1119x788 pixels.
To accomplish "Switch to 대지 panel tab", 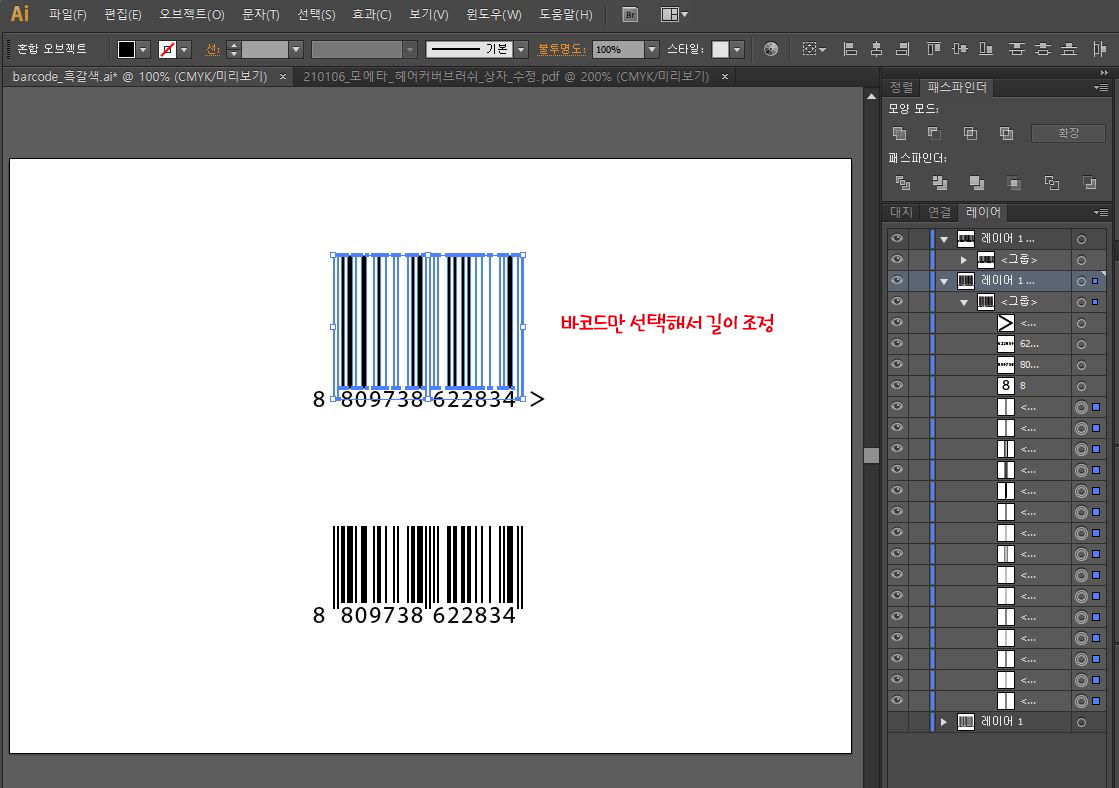I will (x=901, y=212).
